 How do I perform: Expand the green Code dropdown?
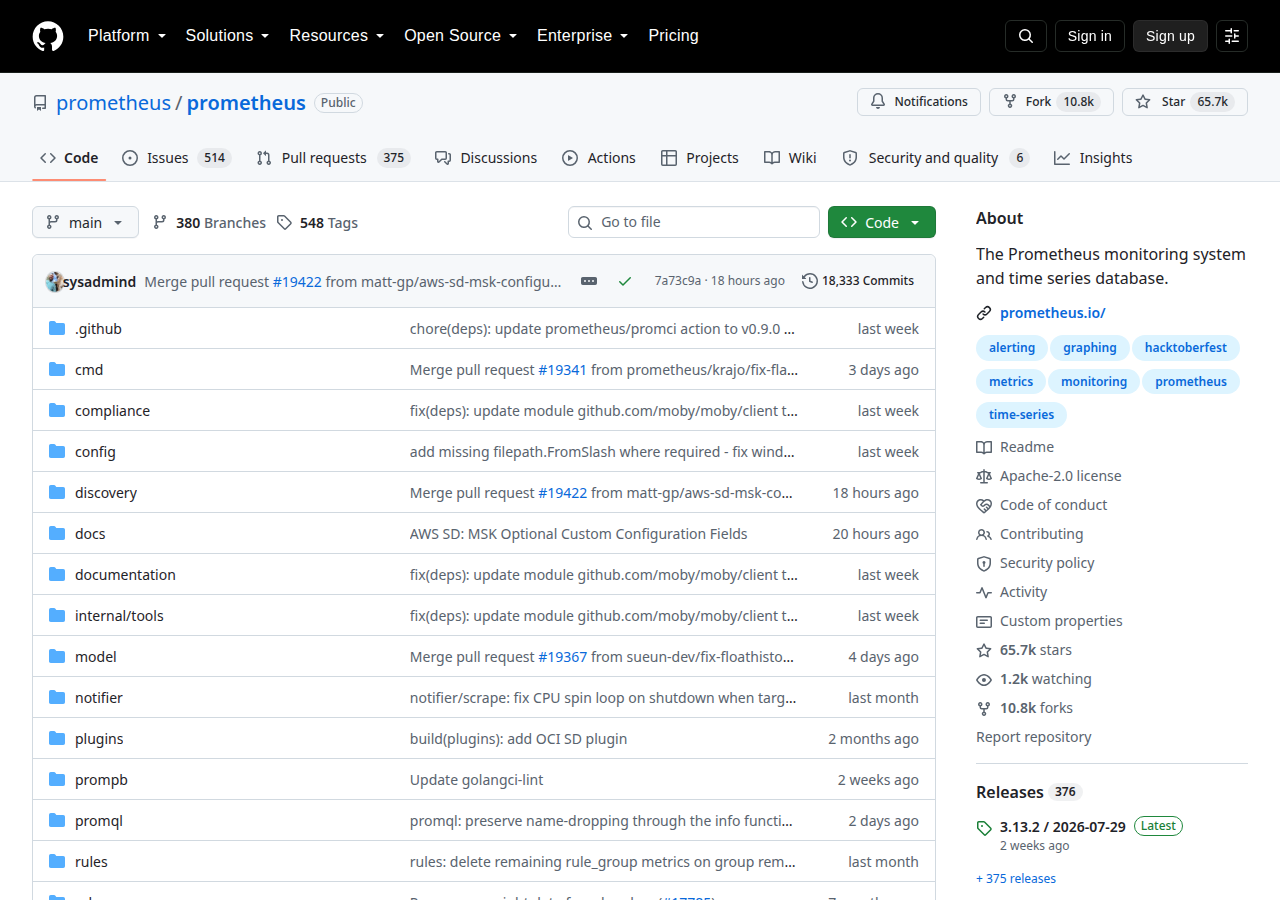882,222
